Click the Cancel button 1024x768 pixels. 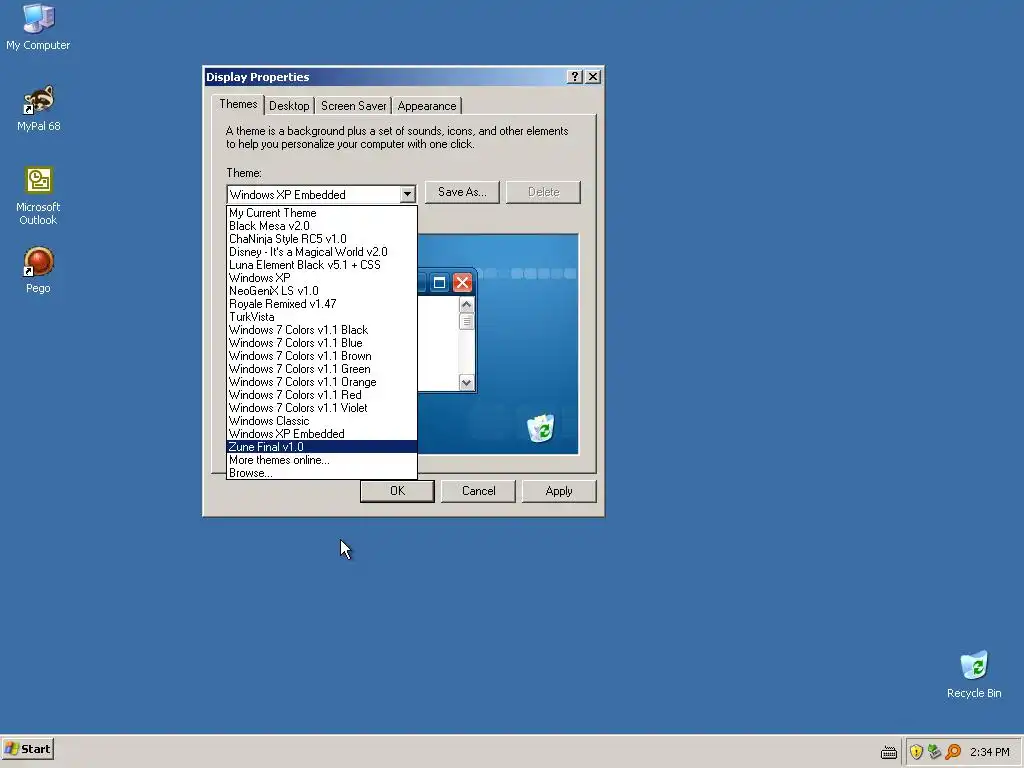click(478, 491)
